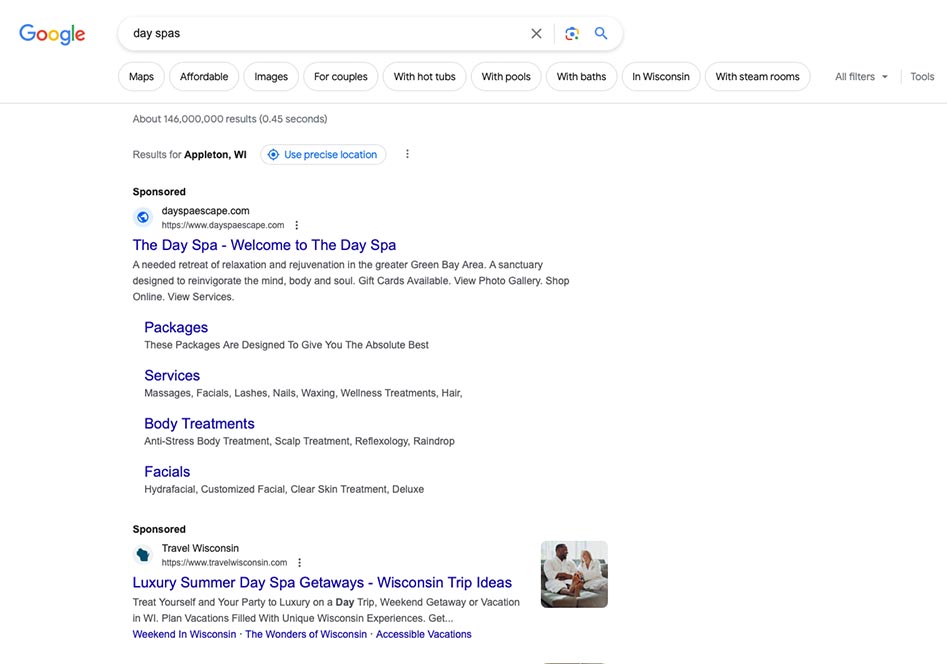This screenshot has height=664, width=947.
Task: Click the magnifying glass search icon
Action: 601,33
